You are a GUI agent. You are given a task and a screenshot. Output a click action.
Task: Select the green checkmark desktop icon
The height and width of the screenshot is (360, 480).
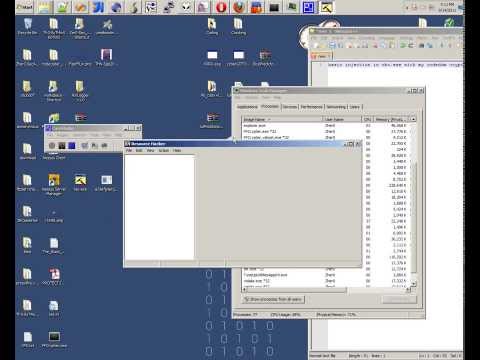click(x=449, y=23)
